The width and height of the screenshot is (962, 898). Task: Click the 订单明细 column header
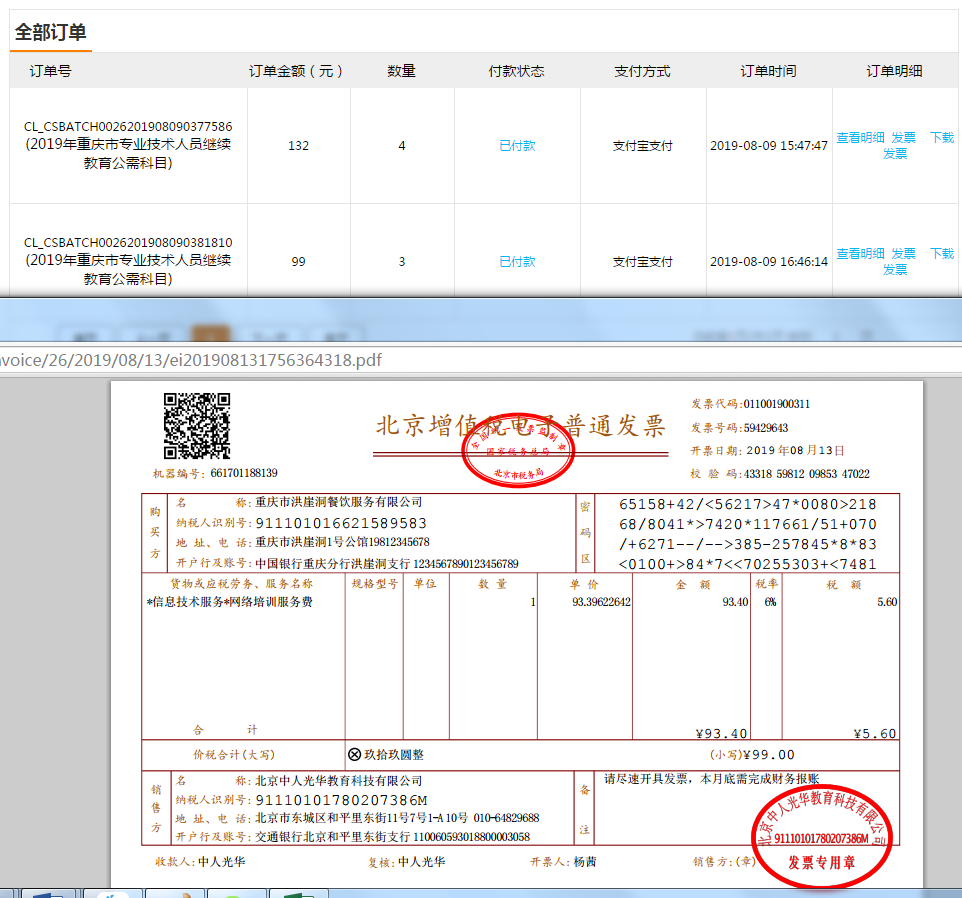tap(894, 71)
